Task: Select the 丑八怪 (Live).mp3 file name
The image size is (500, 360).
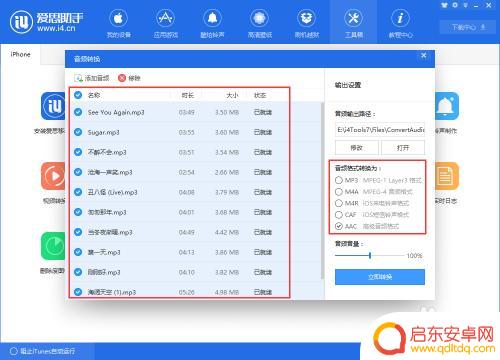Action: 112,192
